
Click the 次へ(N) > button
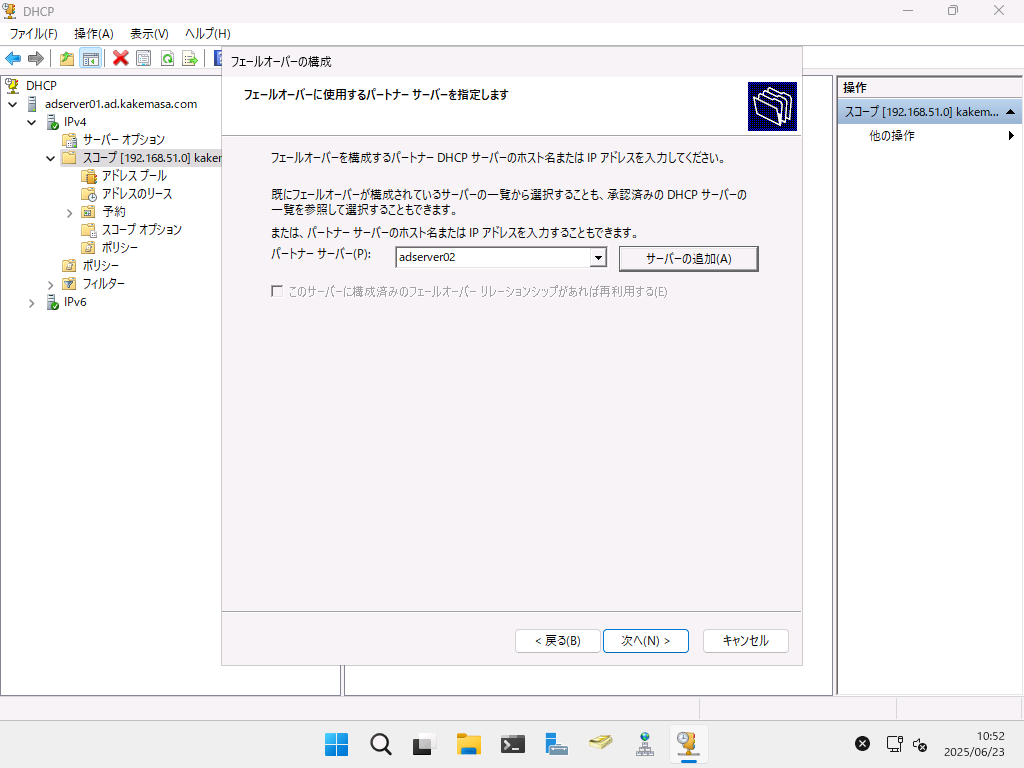646,641
